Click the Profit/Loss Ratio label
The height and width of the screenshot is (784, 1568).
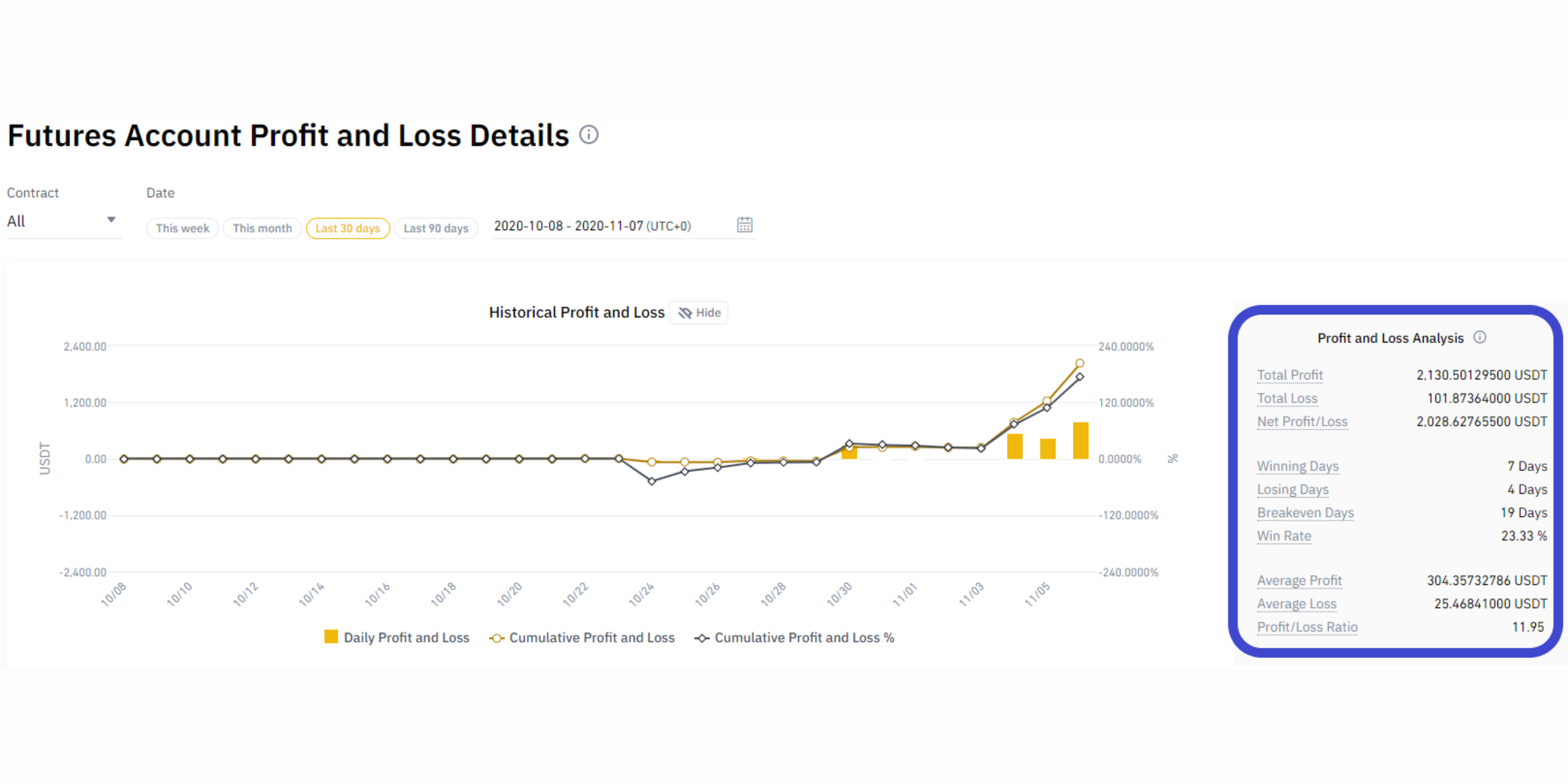pos(1307,627)
